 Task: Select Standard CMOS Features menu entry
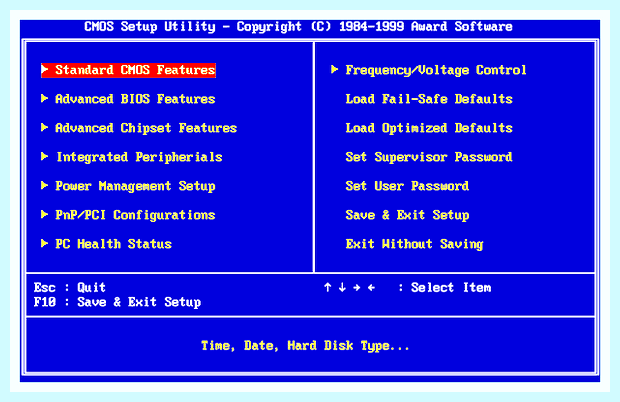(129, 70)
